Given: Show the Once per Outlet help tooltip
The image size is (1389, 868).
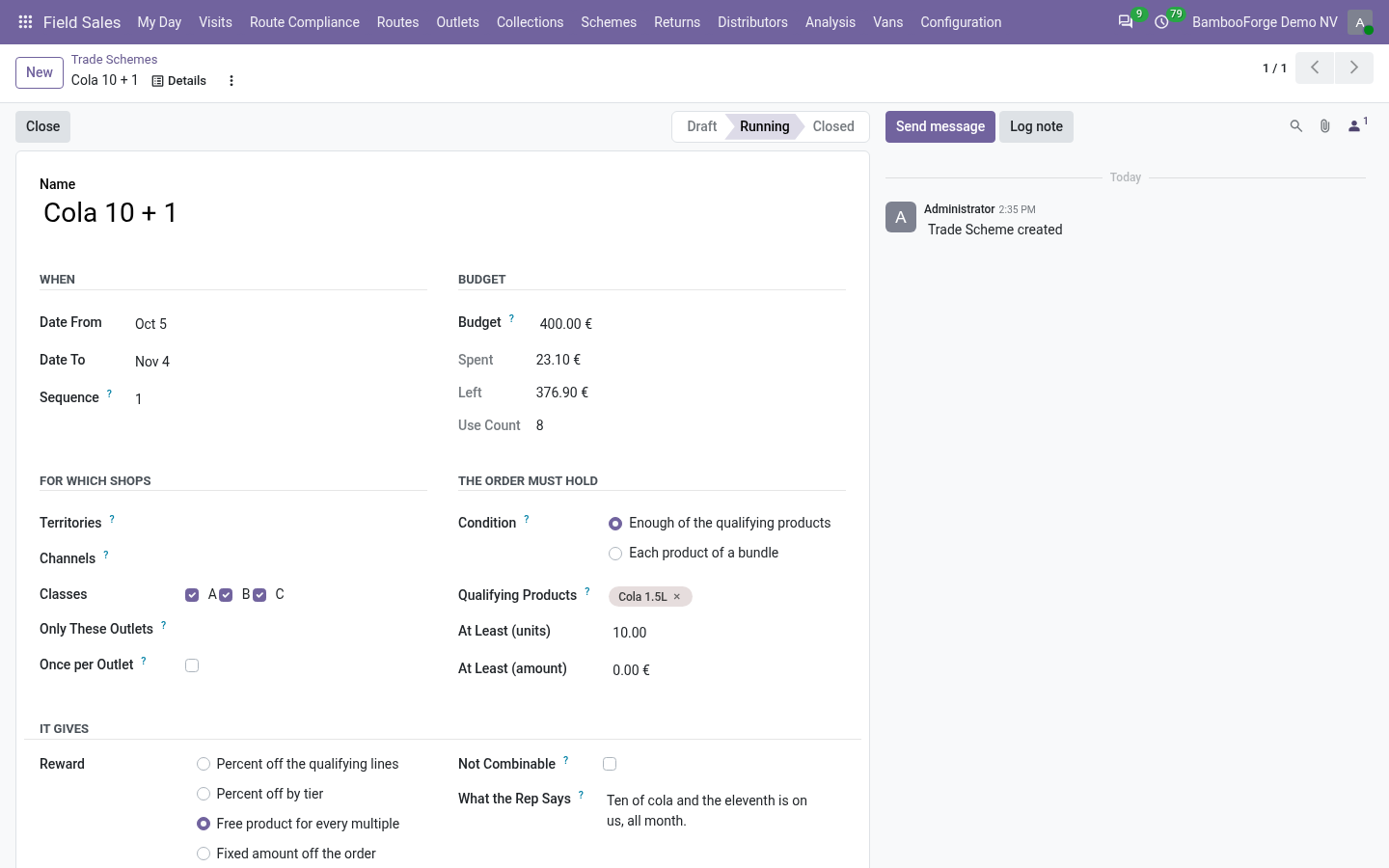Looking at the screenshot, I should [x=144, y=661].
